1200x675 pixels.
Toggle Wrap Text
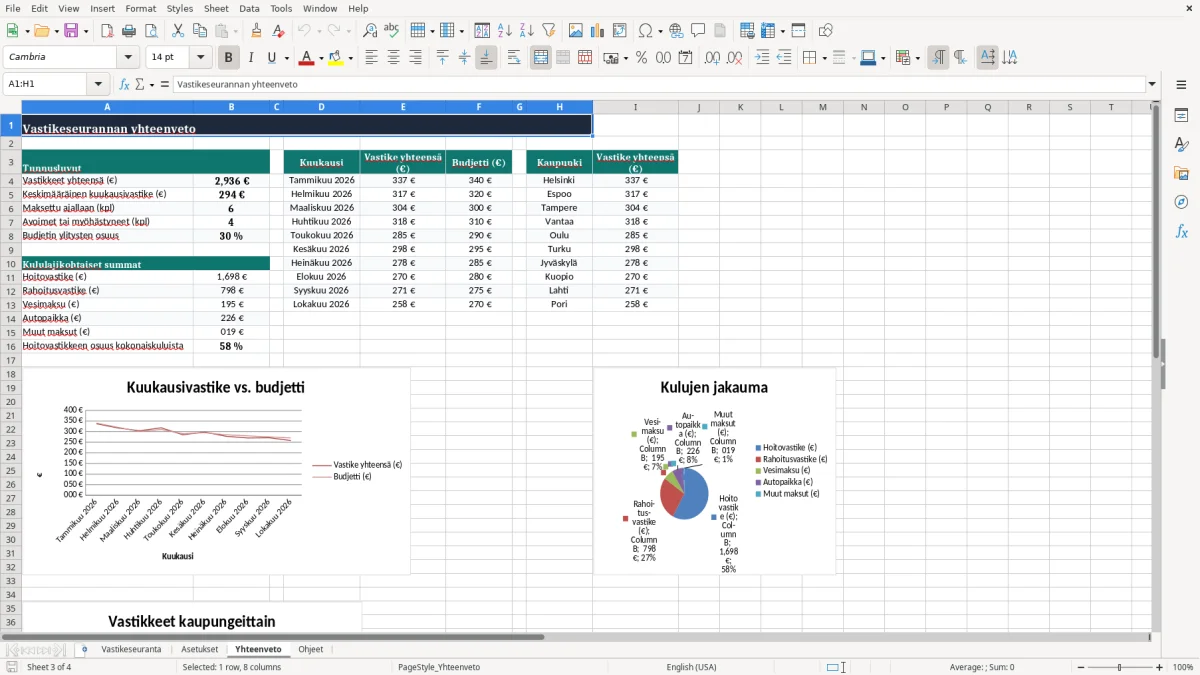tap(514, 58)
